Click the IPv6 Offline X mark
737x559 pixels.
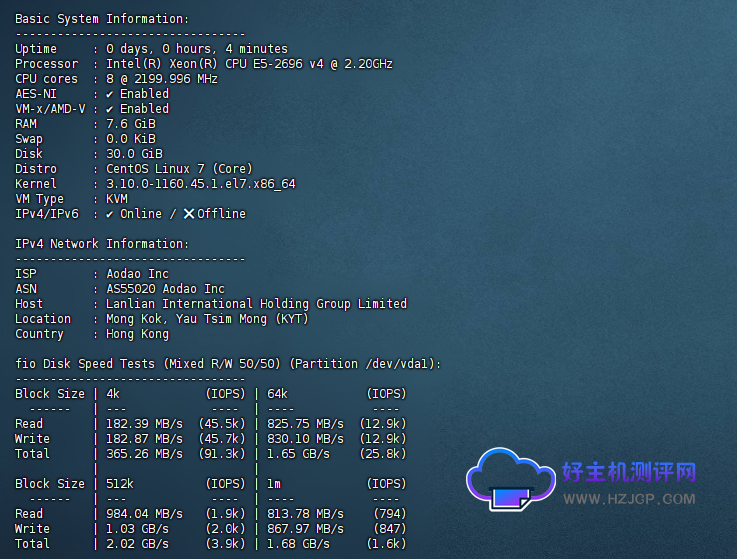189,213
